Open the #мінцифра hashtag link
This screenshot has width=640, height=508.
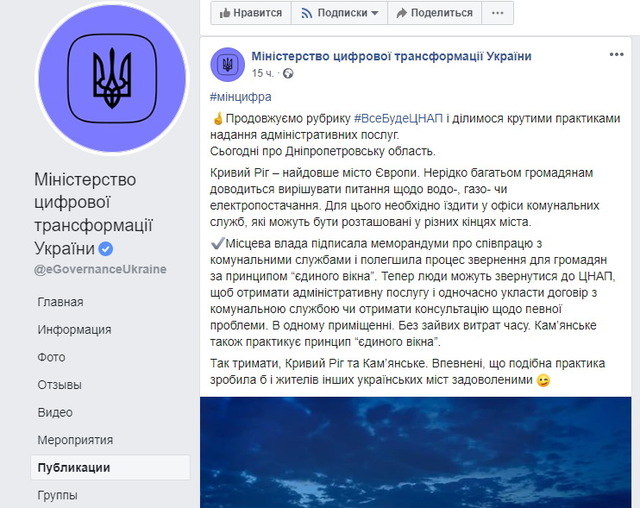tap(240, 97)
